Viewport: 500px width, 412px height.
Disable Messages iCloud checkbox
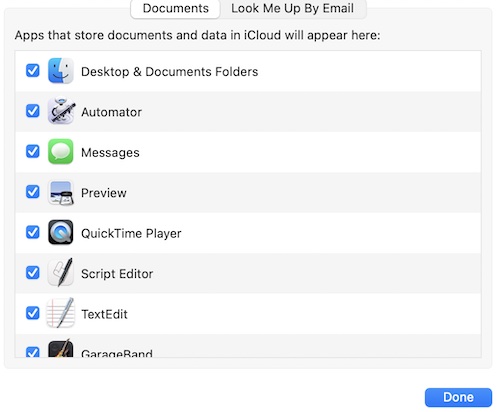pos(33,152)
